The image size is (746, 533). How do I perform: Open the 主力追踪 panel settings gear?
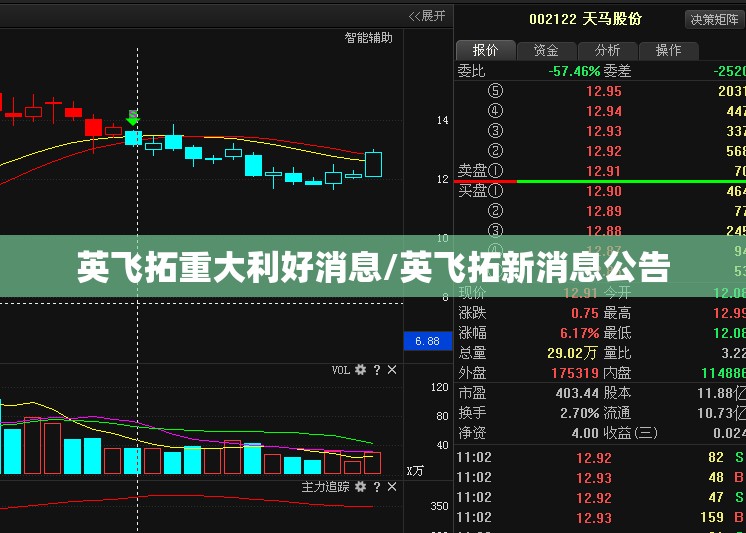click(x=361, y=487)
